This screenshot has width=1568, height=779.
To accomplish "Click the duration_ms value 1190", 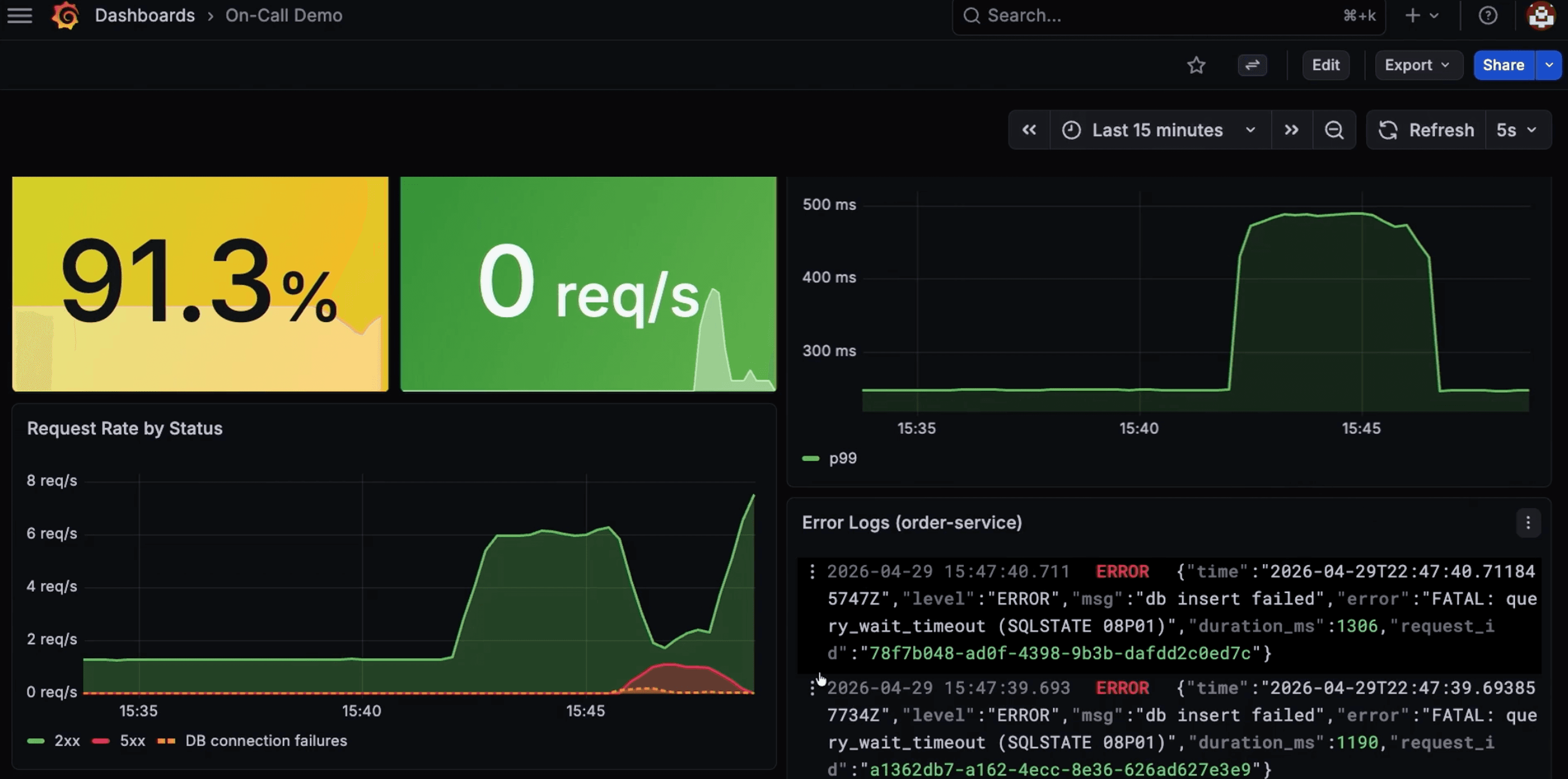I will tap(1357, 742).
